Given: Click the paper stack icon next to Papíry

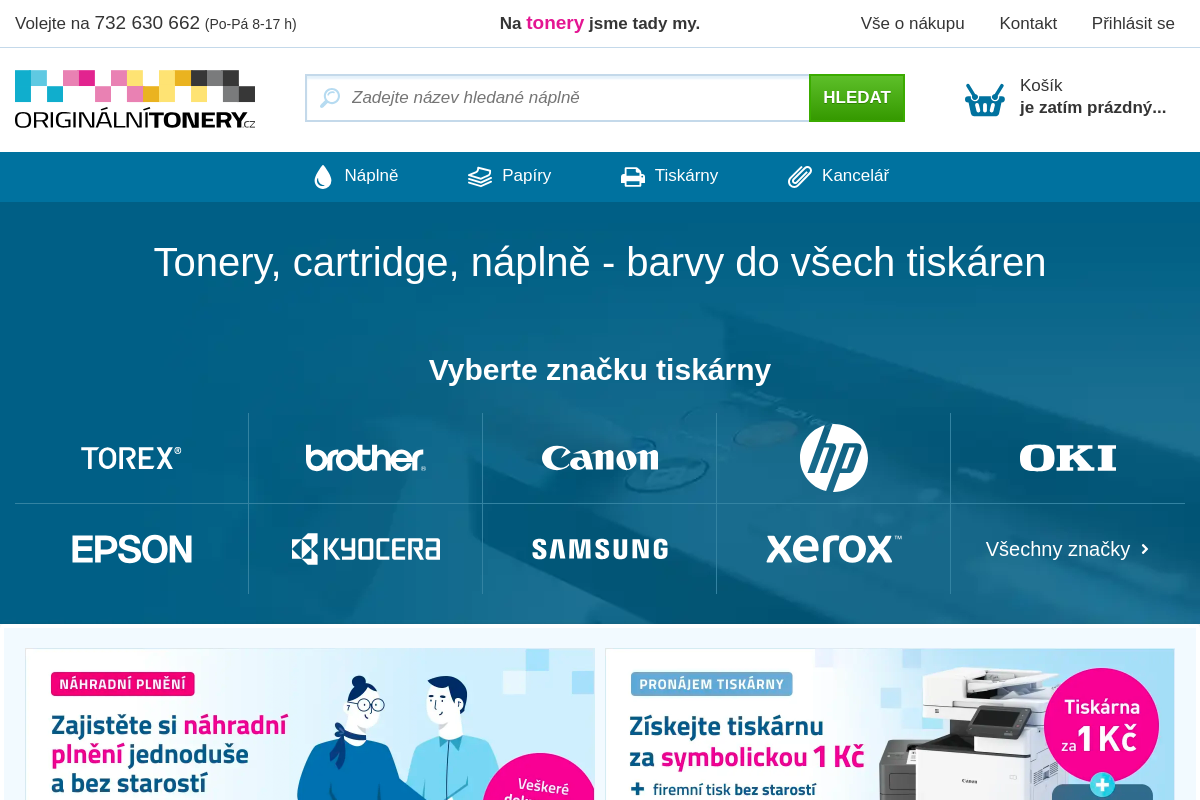Looking at the screenshot, I should [x=479, y=175].
